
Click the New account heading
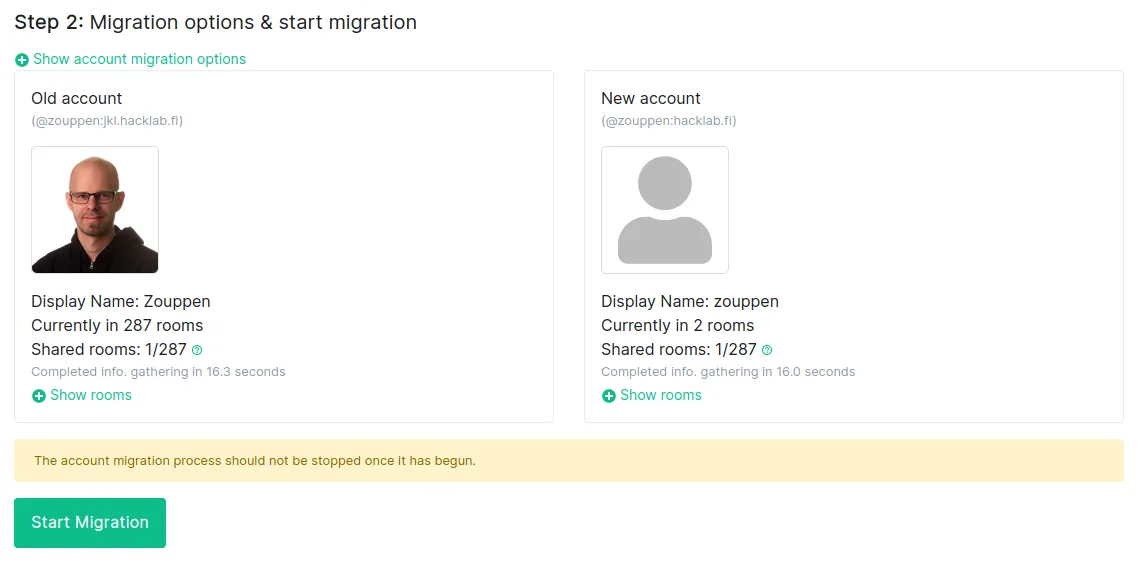coord(650,98)
